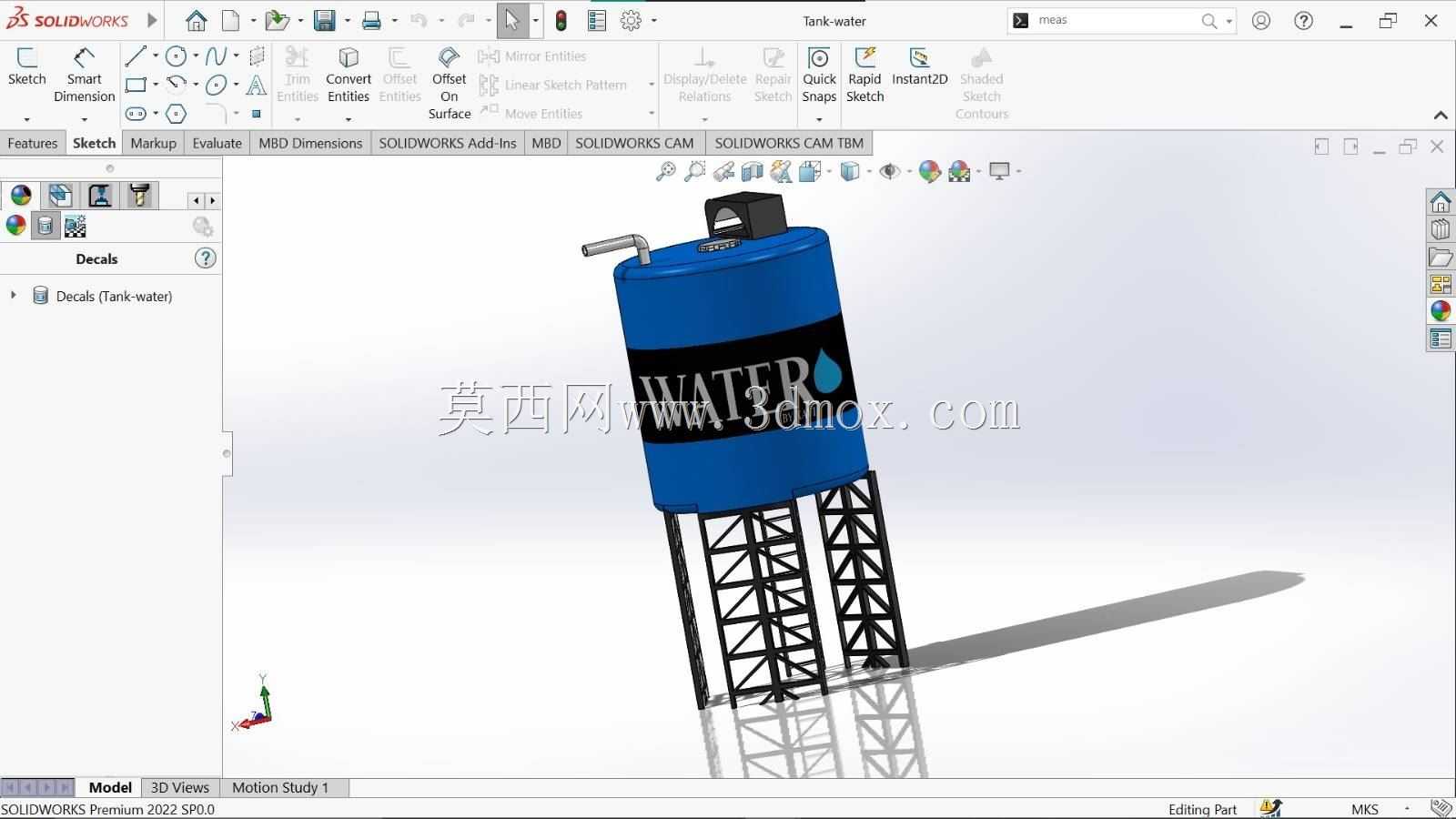Open the Save dropdown arrow

pos(347,20)
